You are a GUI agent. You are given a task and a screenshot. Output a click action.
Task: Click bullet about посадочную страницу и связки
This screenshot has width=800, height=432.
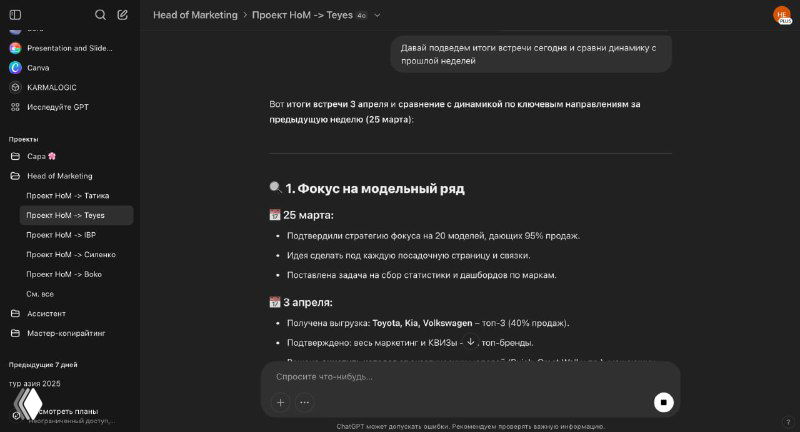click(408, 256)
